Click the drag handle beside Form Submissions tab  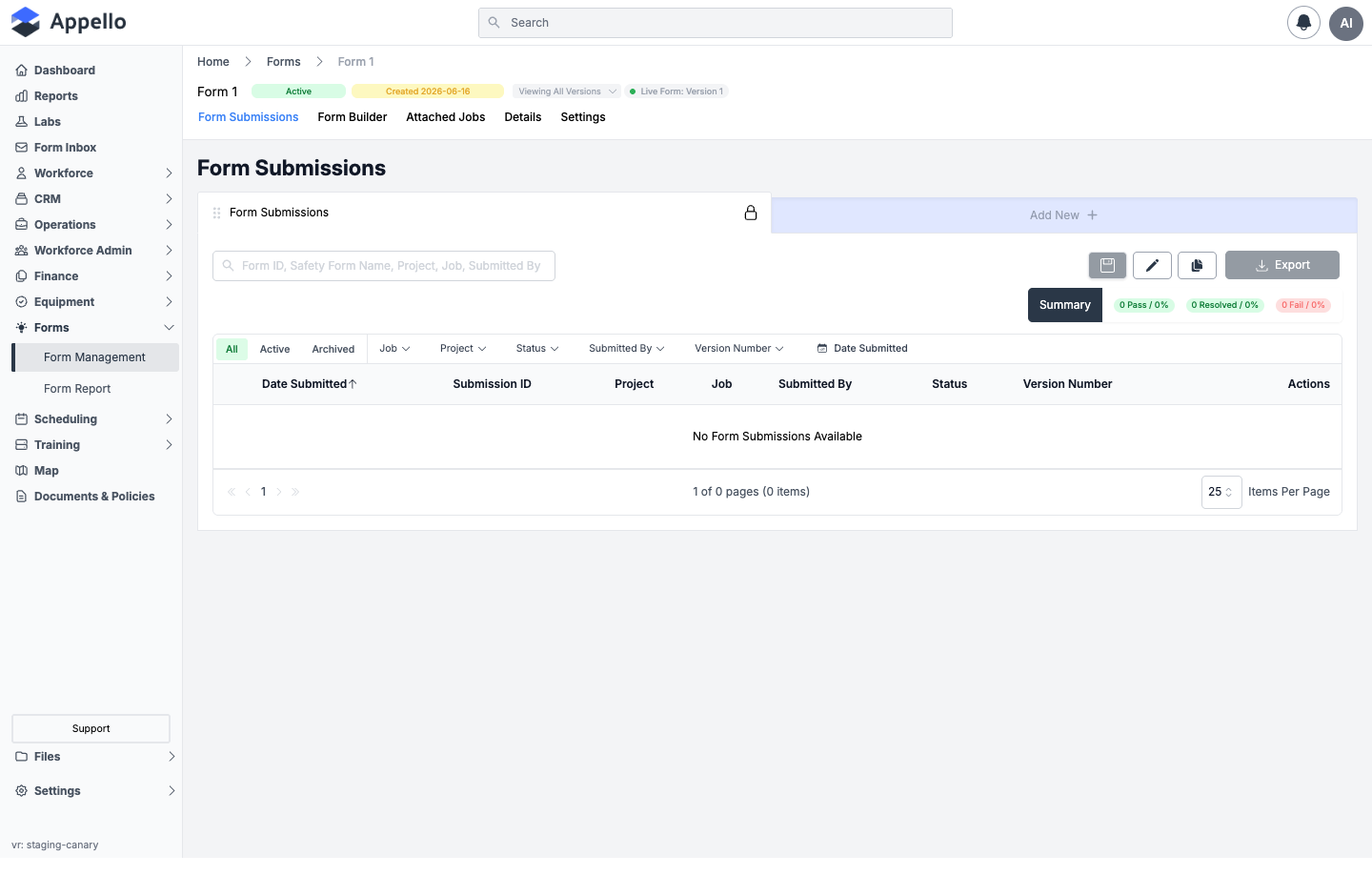216,213
